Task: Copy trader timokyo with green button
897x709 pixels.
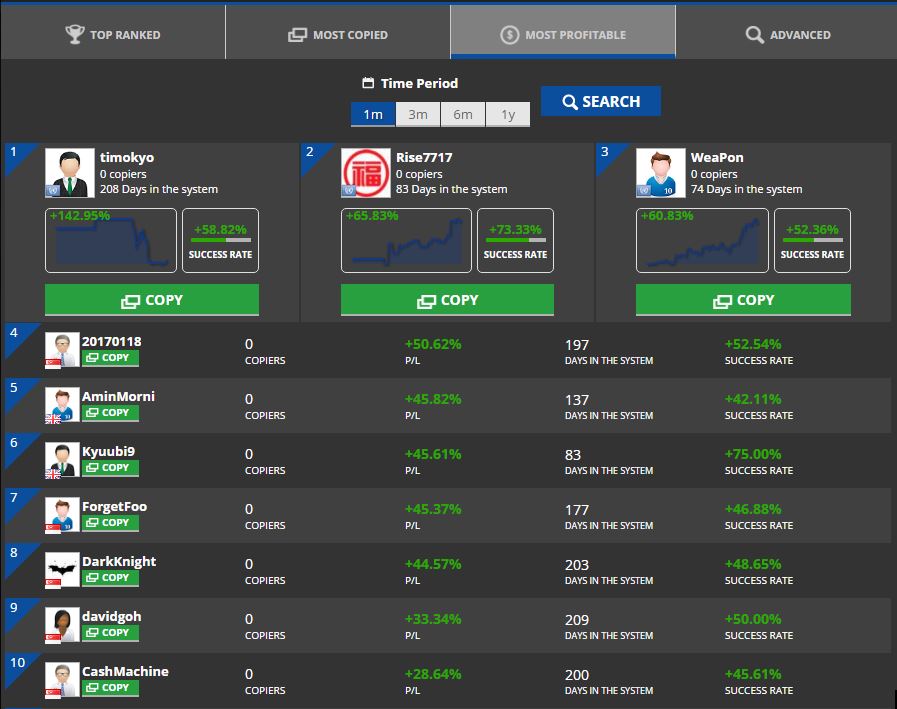Action: (152, 300)
